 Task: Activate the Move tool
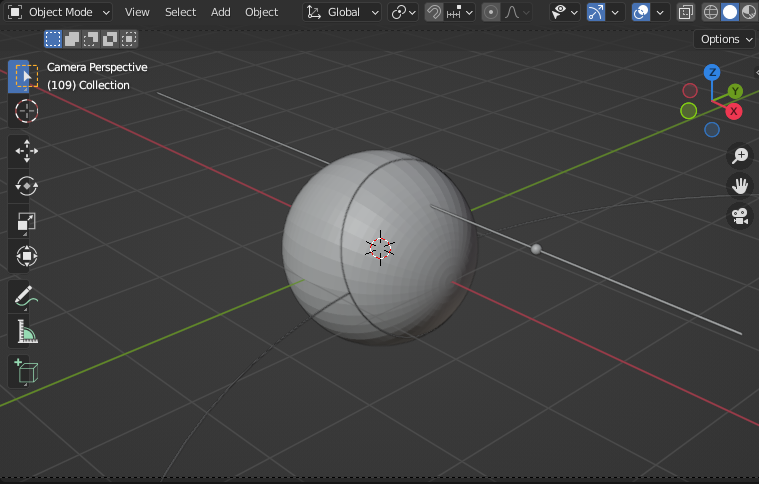(x=26, y=151)
